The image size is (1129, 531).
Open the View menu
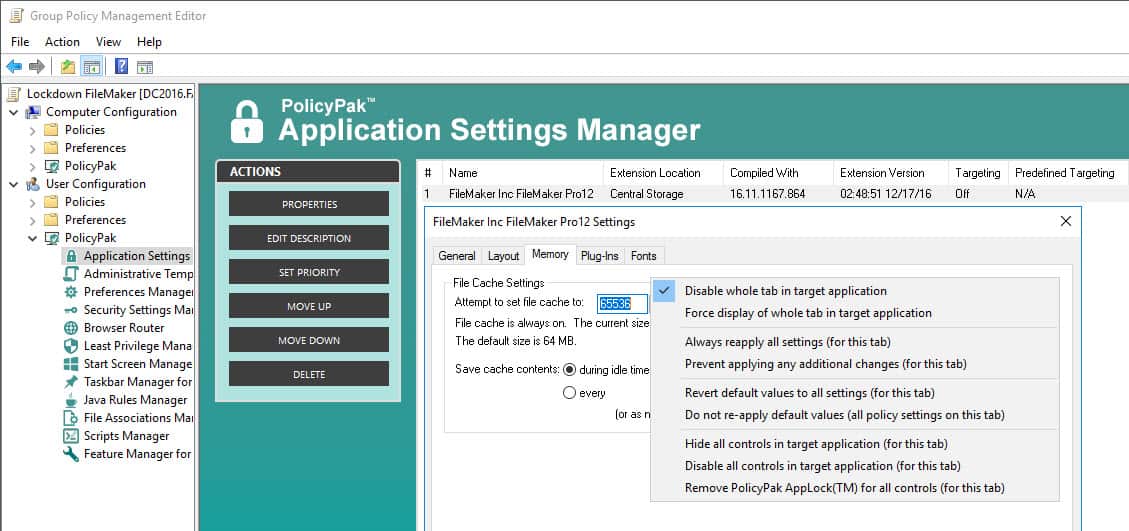pyautogui.click(x=109, y=42)
